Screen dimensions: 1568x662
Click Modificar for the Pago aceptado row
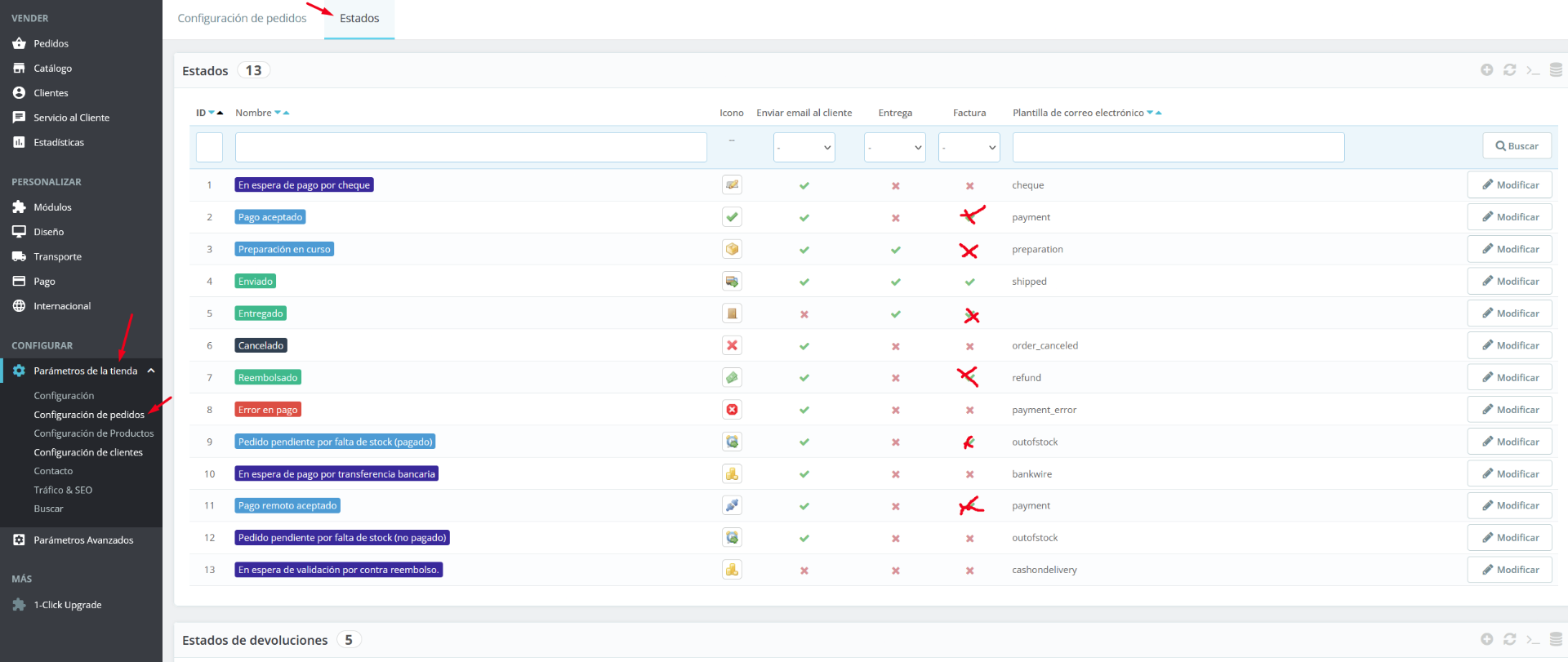coord(1509,217)
